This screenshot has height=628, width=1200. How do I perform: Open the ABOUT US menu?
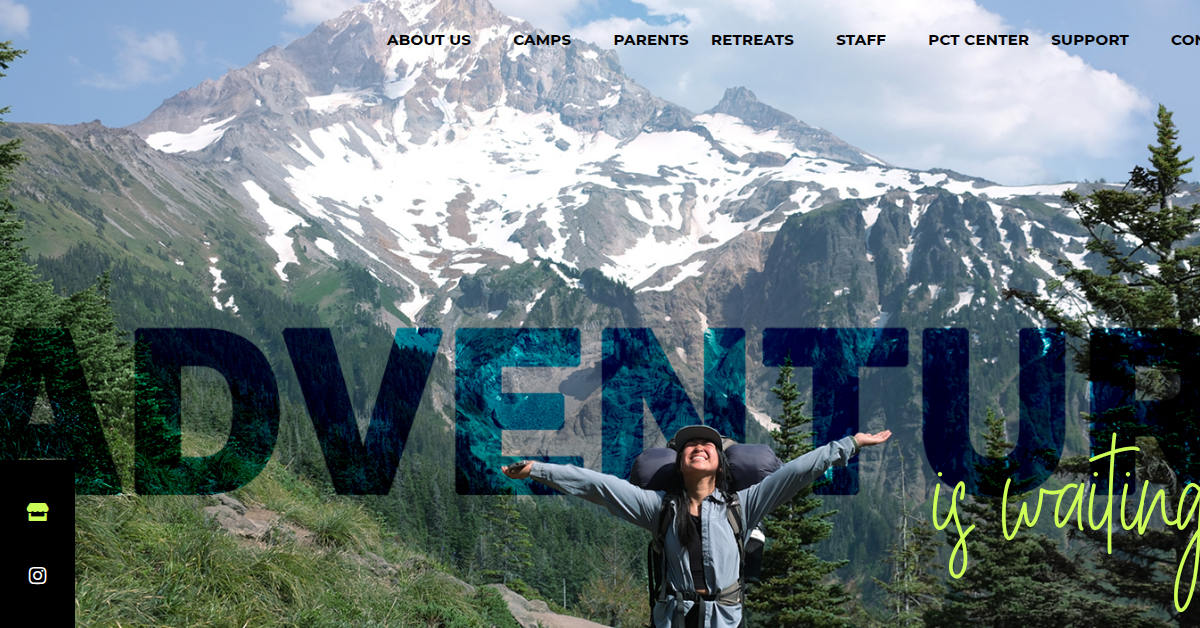tap(429, 40)
